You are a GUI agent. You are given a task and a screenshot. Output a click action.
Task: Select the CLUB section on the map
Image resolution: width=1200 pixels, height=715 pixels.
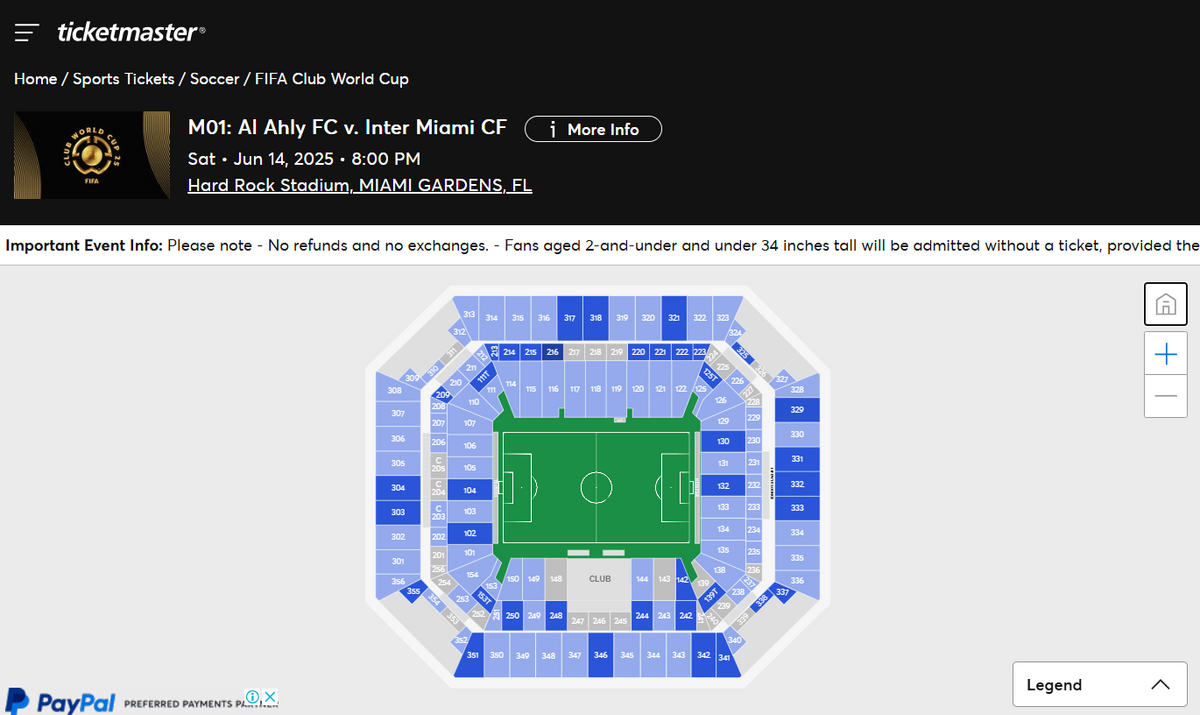point(600,578)
